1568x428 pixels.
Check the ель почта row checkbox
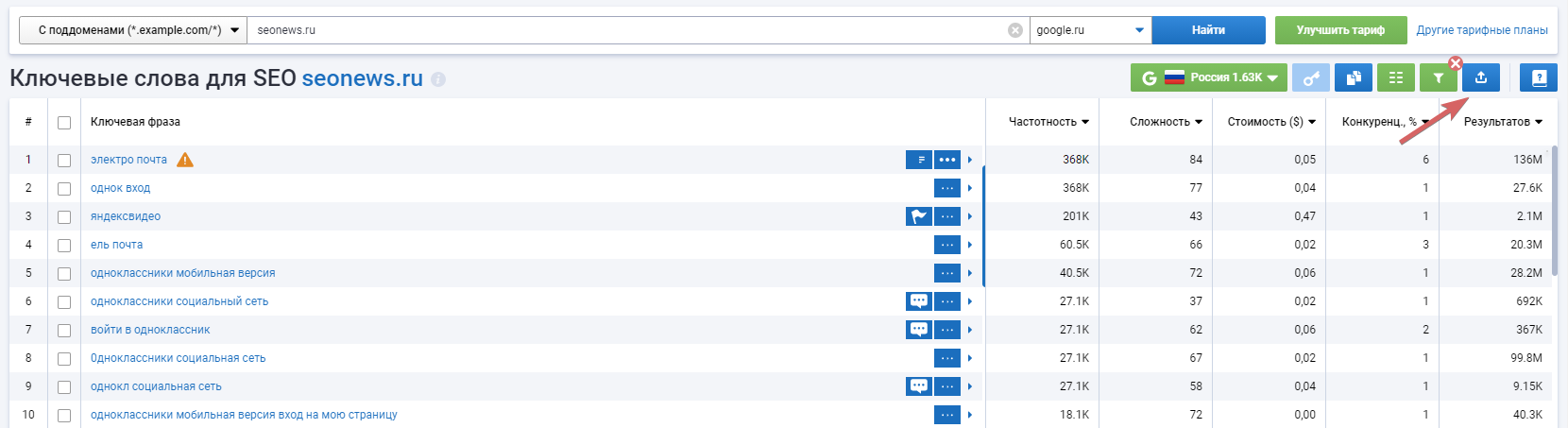64,246
